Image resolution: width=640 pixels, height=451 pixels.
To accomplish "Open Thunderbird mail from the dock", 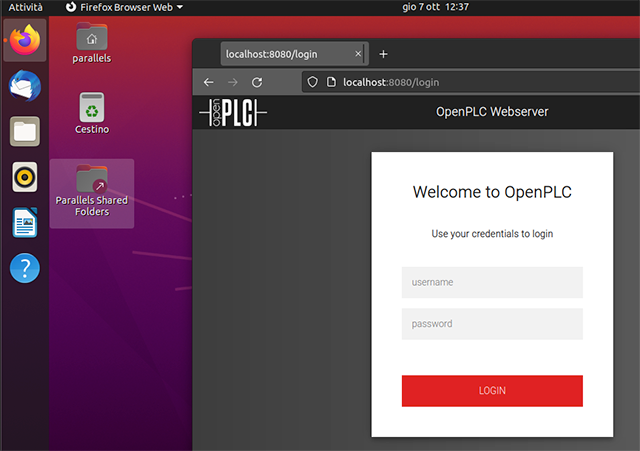I will (25, 86).
